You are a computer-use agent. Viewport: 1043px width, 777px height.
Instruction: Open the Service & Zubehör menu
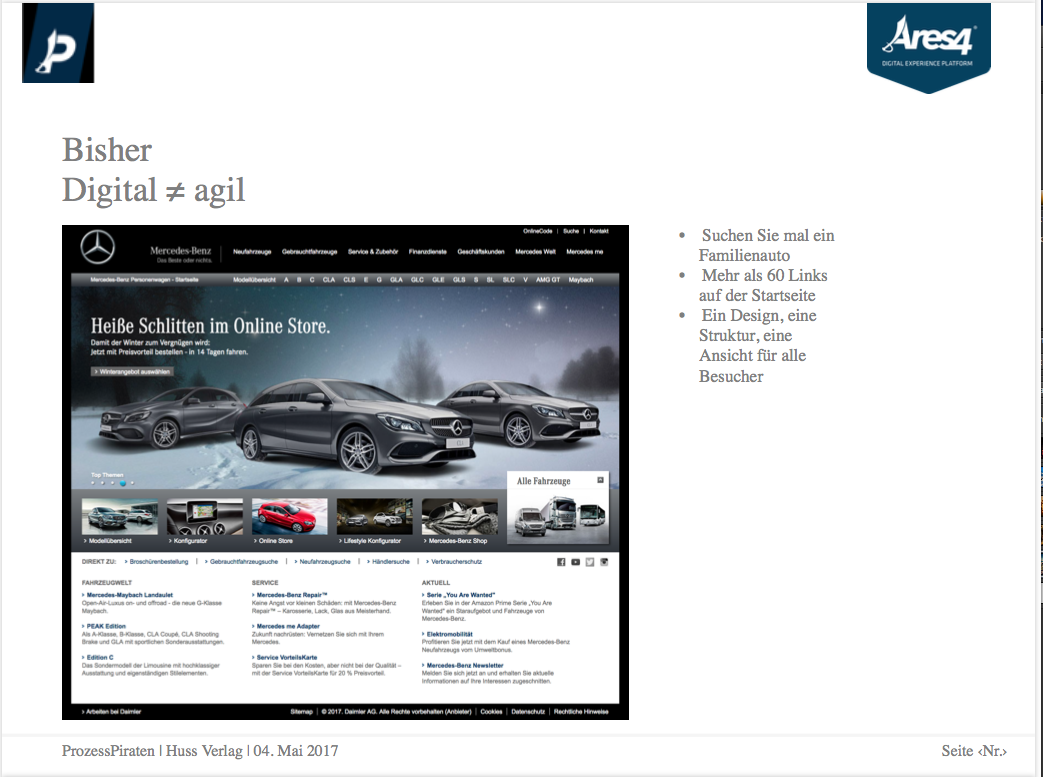pos(373,251)
